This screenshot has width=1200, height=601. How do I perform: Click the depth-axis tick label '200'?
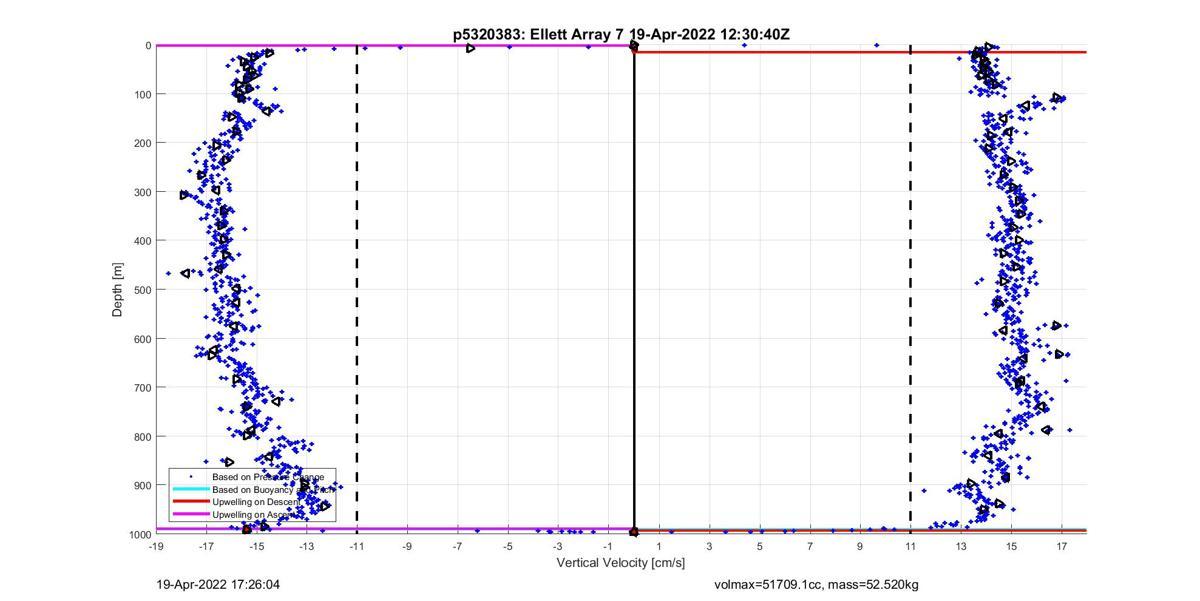[142, 144]
